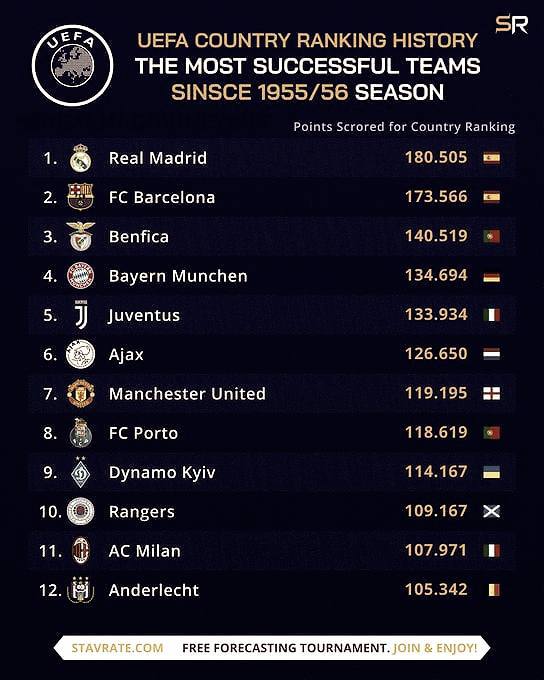Click the Ajax club crest
This screenshot has width=544, height=680.
click(x=81, y=354)
